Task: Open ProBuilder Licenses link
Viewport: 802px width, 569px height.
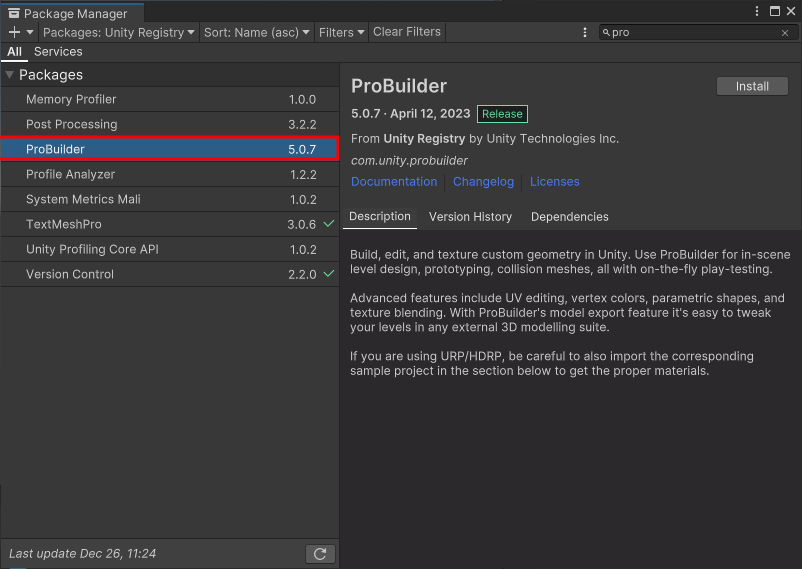Action: pyautogui.click(x=554, y=182)
